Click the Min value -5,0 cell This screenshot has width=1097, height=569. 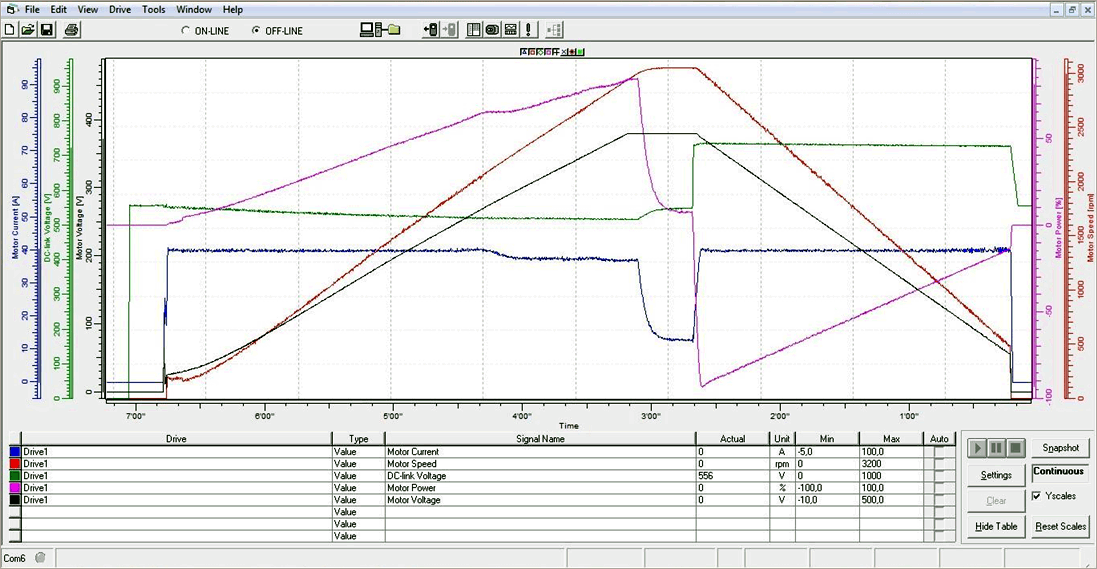coord(827,451)
